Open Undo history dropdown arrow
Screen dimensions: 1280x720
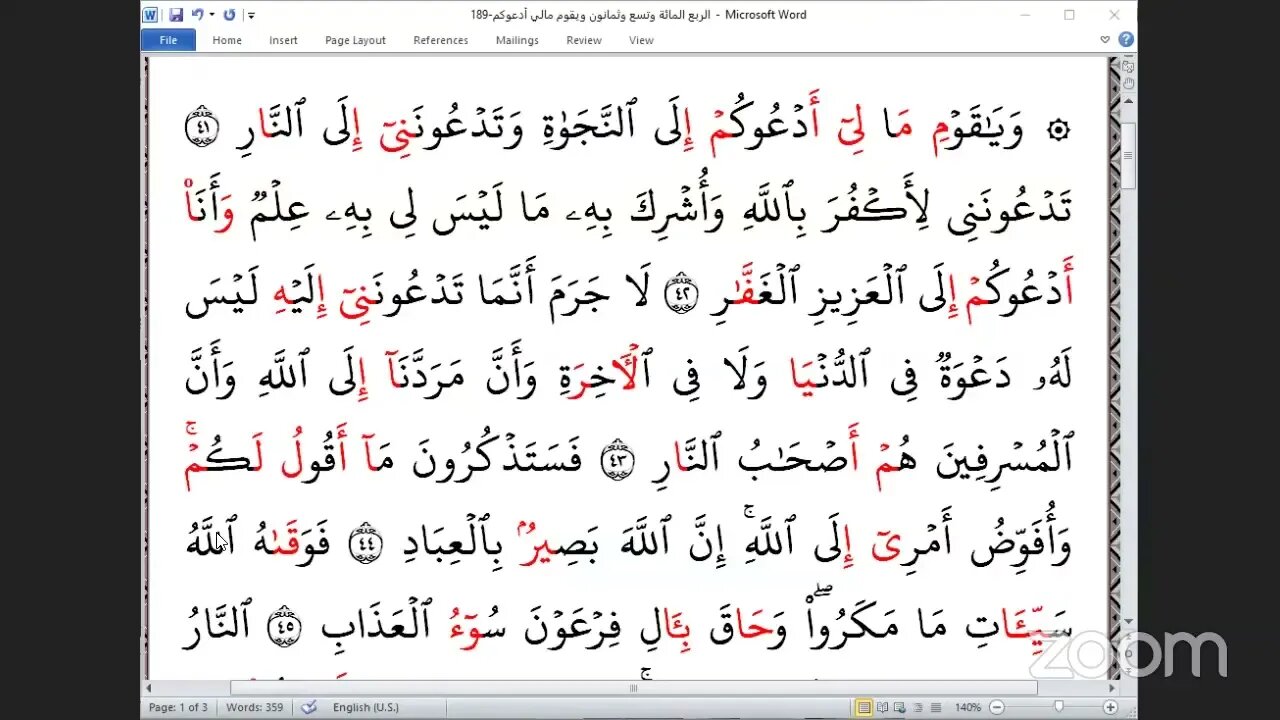point(210,15)
